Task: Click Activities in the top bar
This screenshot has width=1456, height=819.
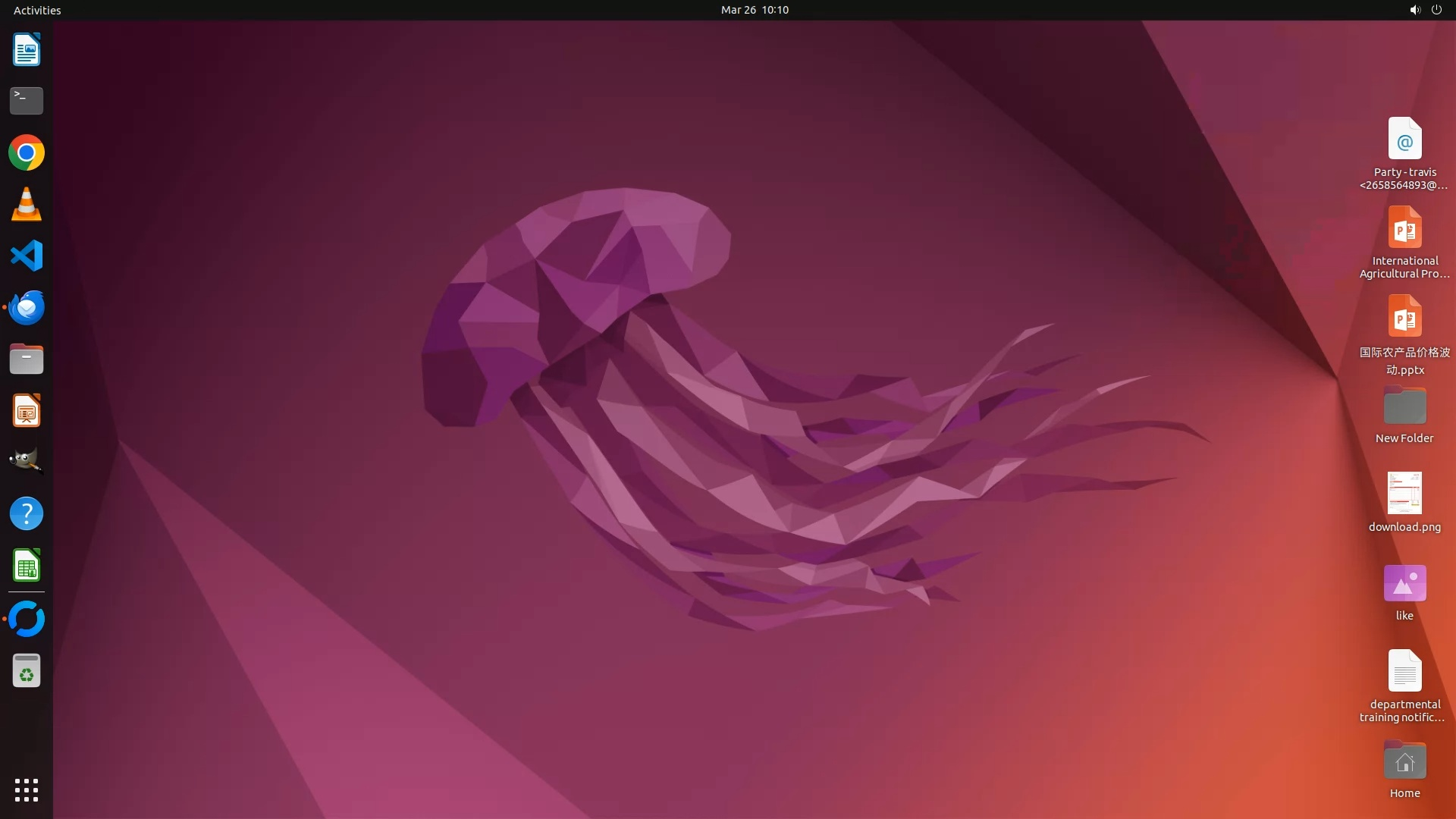Action: [37, 10]
